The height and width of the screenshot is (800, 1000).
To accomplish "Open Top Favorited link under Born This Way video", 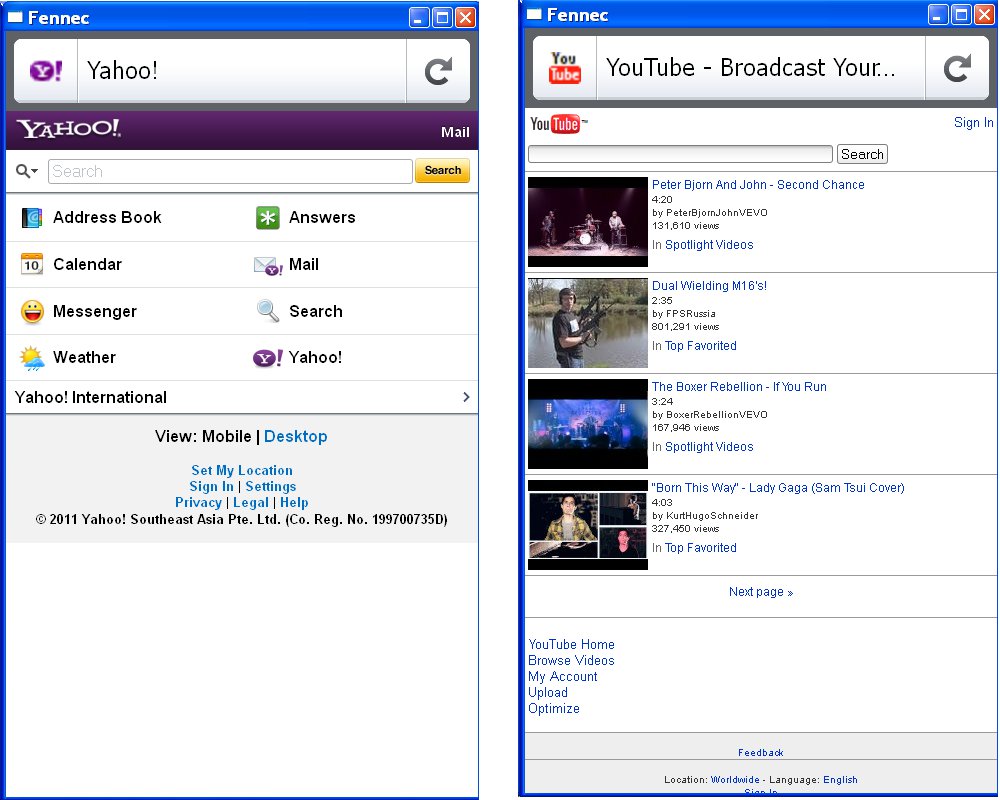I will (701, 547).
